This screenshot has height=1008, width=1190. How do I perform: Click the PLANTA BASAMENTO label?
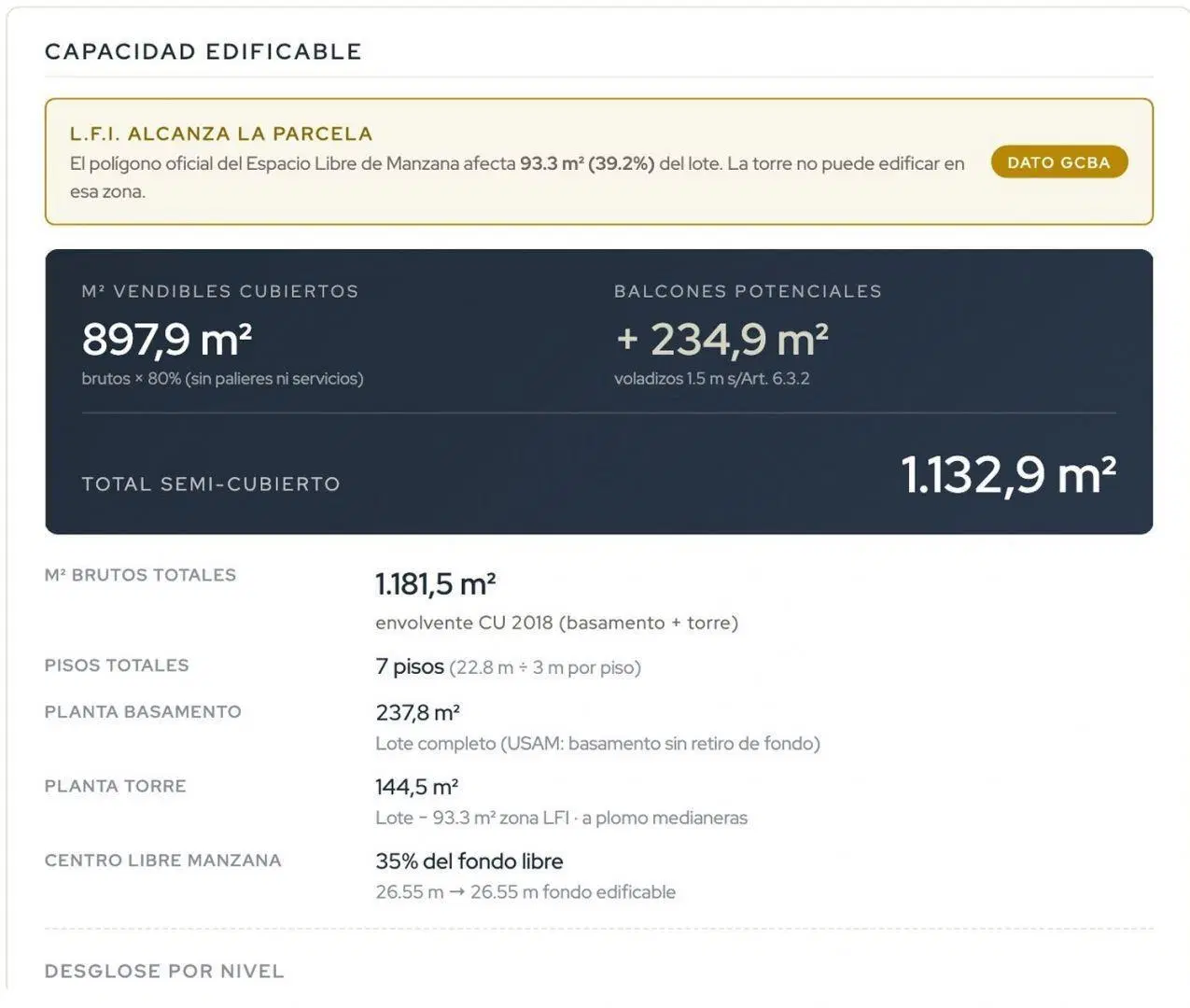tap(143, 711)
